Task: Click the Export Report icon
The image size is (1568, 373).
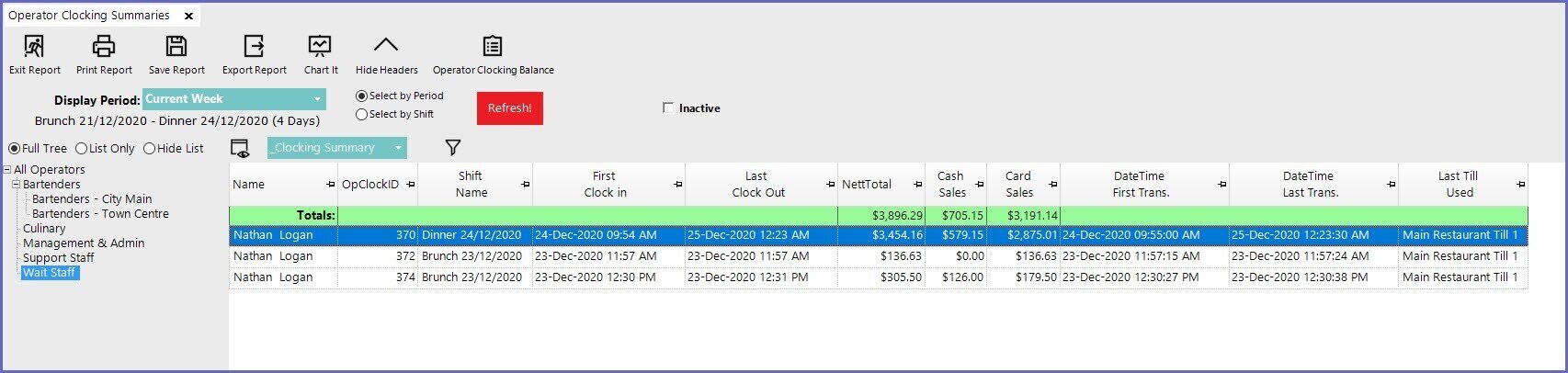Action: click(254, 47)
